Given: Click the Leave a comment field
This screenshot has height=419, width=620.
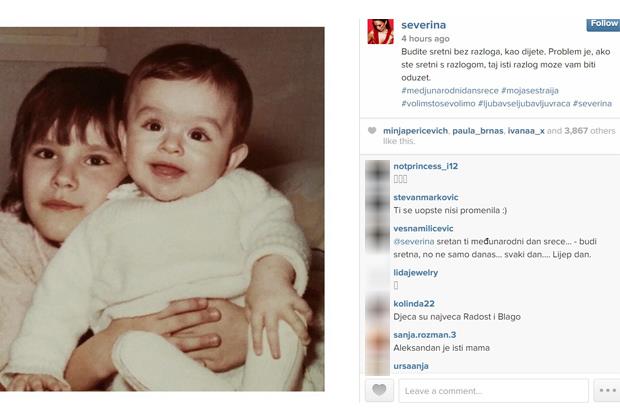Looking at the screenshot, I should pos(493,391).
